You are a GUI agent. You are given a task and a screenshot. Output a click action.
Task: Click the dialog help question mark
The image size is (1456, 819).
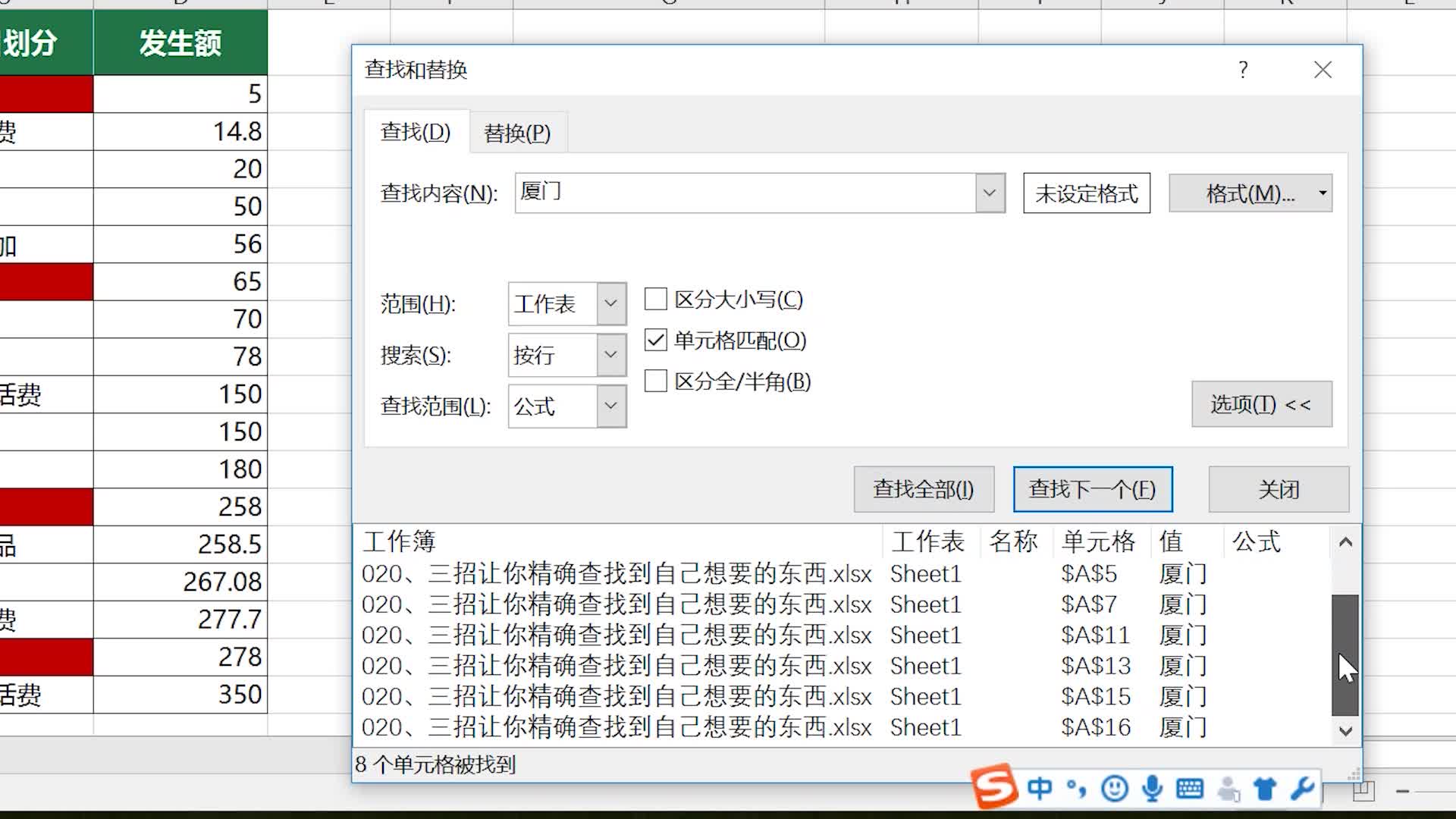tap(1242, 70)
